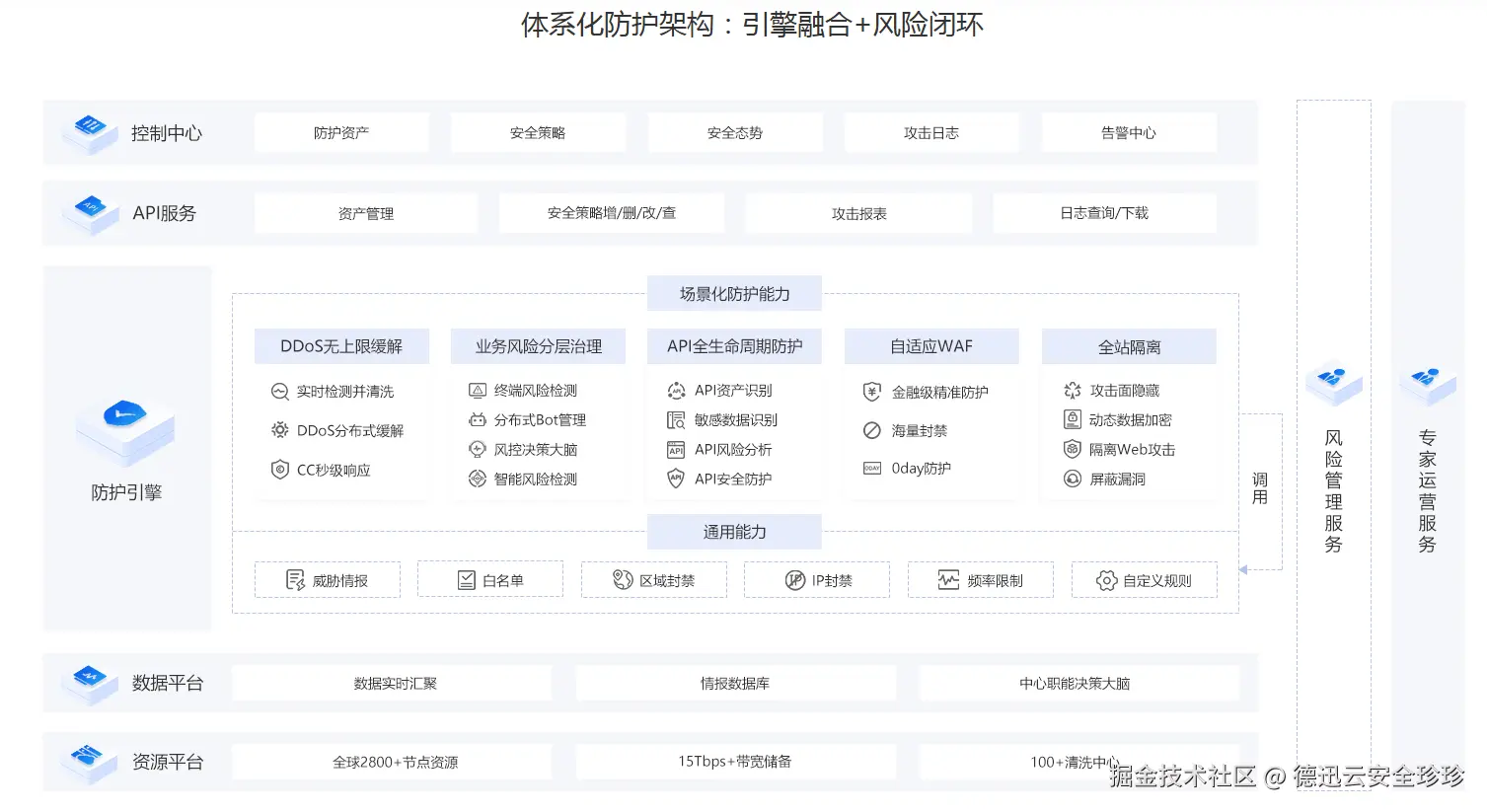Click the icon beside 屏蔽漏洞
The width and height of the screenshot is (1487, 812).
point(1073,480)
